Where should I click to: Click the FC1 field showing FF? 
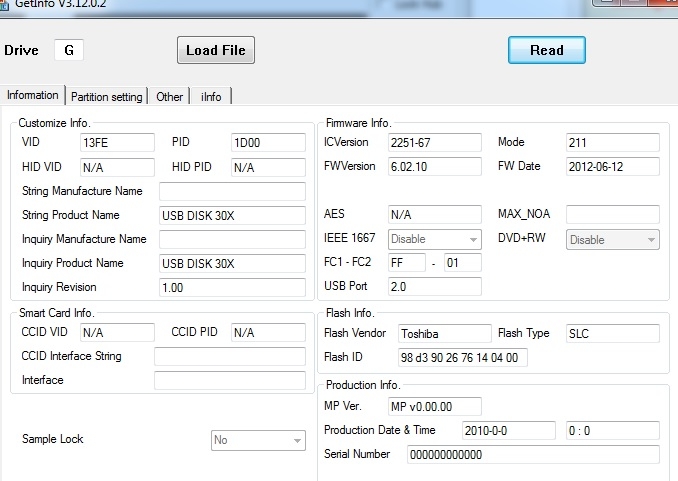pos(407,263)
